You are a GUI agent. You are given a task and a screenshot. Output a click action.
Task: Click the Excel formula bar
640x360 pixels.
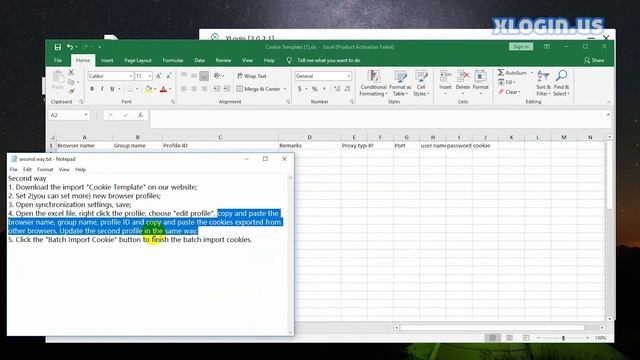click(377, 119)
